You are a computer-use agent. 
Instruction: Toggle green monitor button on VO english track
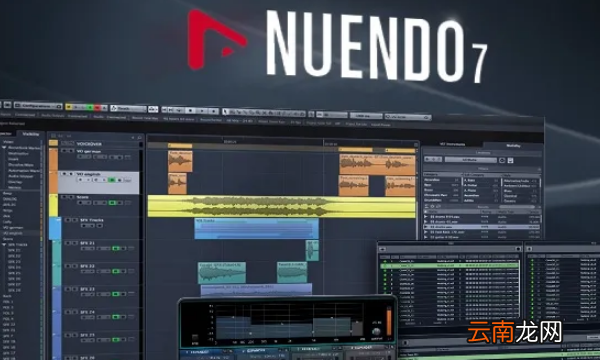111,180
